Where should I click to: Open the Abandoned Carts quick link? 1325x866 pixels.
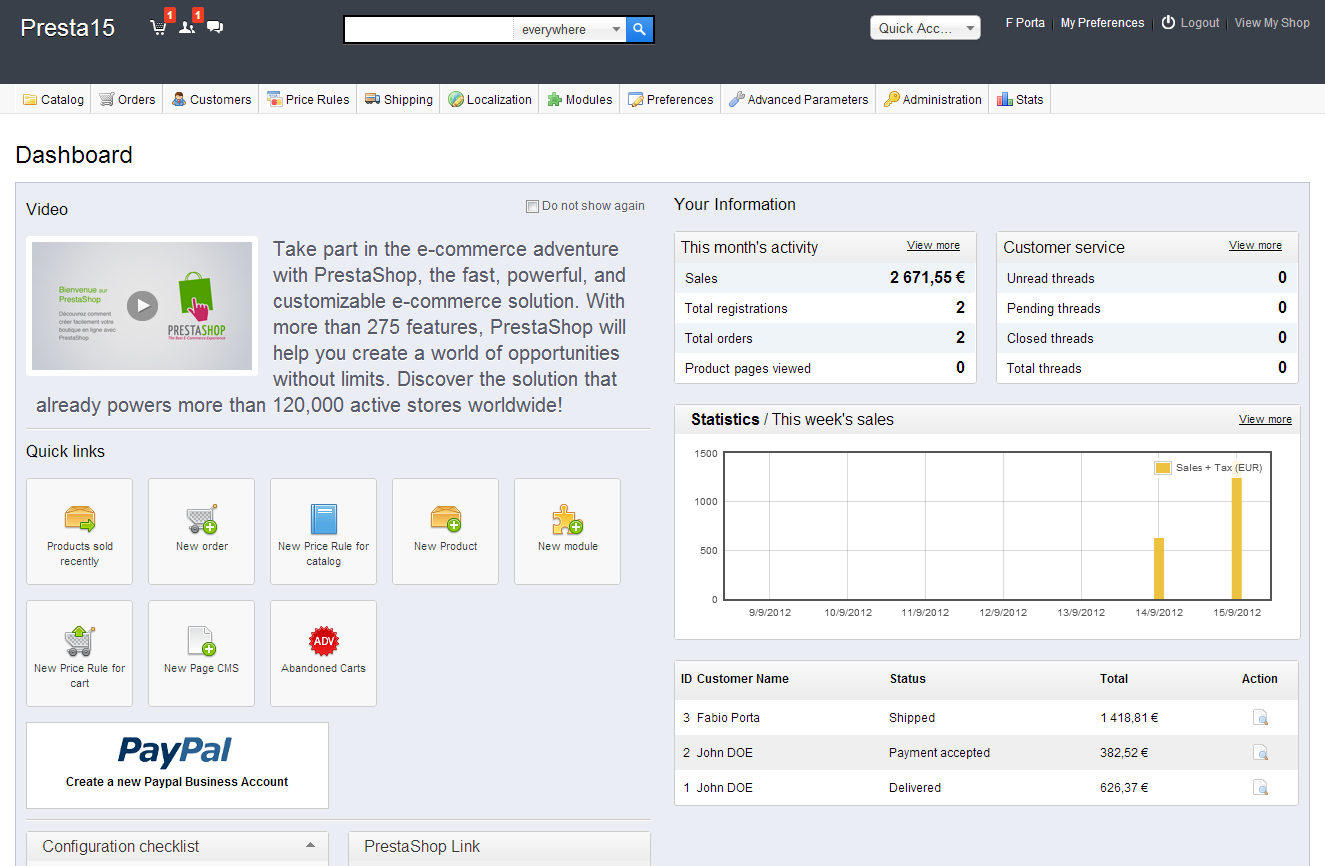pos(323,653)
